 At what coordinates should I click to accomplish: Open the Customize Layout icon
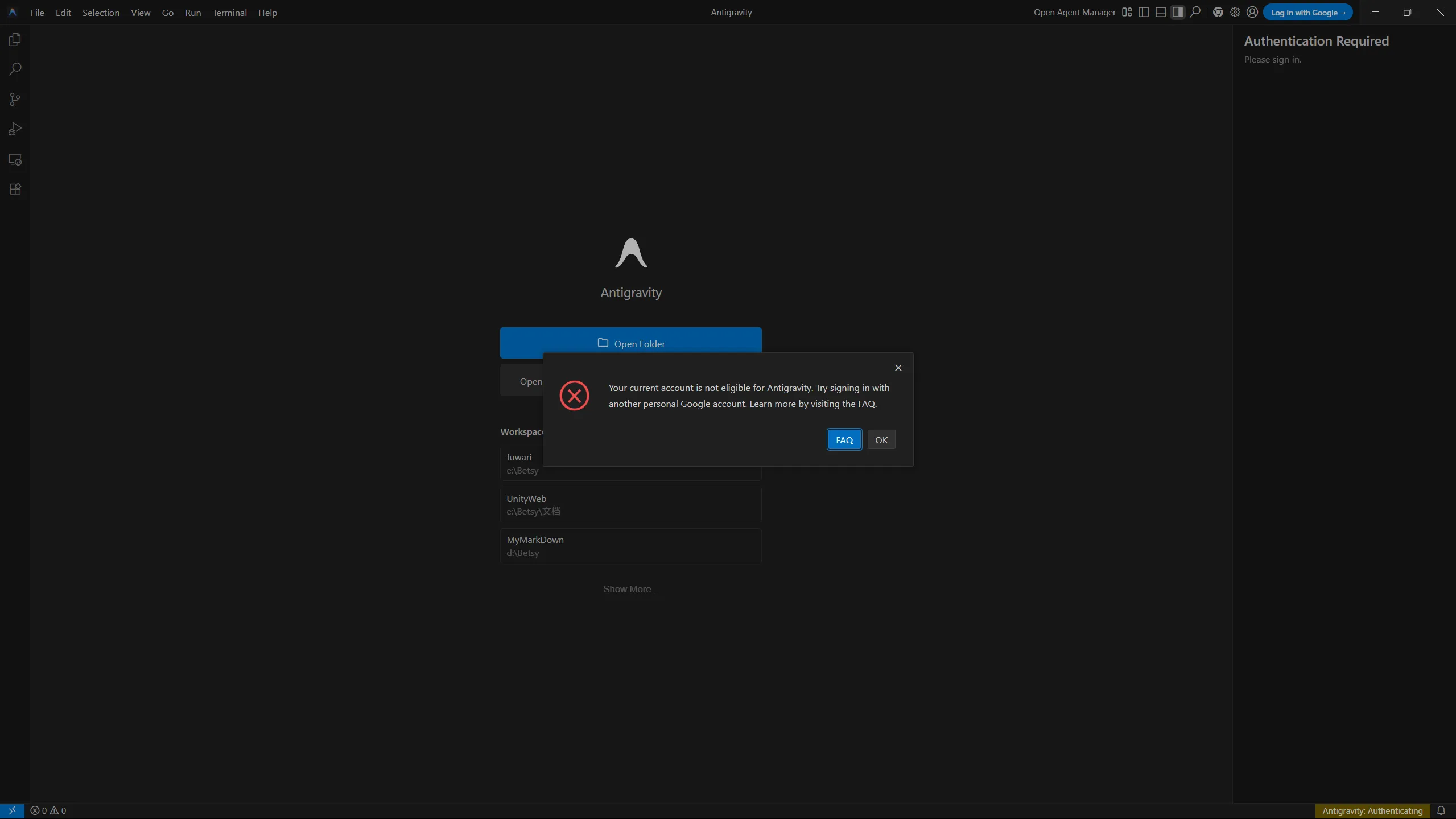(1127, 12)
